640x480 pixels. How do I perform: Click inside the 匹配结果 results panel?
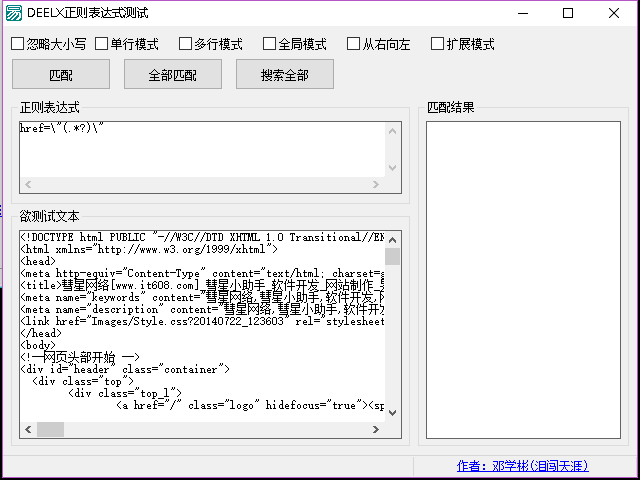pyautogui.click(x=523, y=280)
